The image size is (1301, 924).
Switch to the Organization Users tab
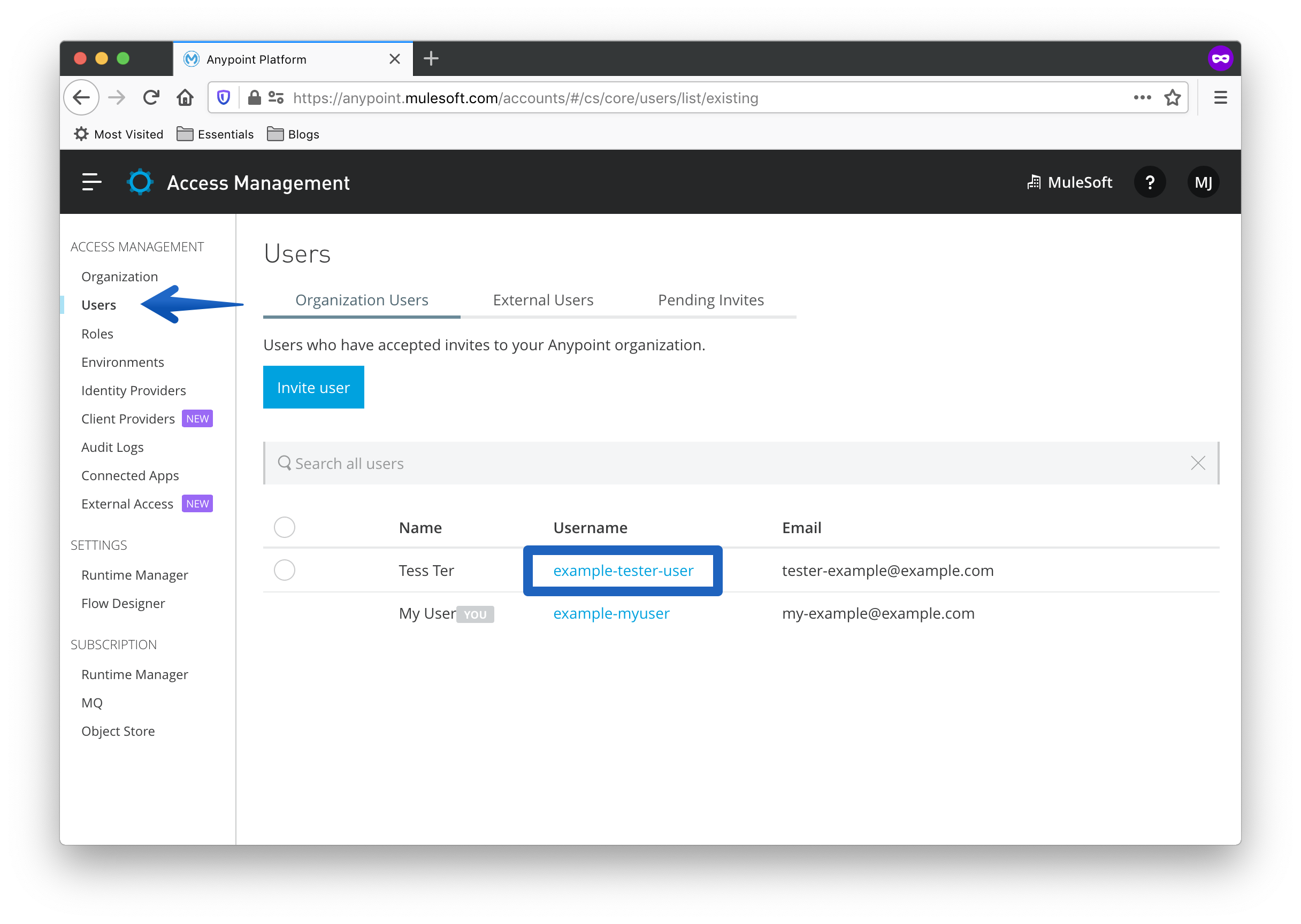[x=362, y=300]
